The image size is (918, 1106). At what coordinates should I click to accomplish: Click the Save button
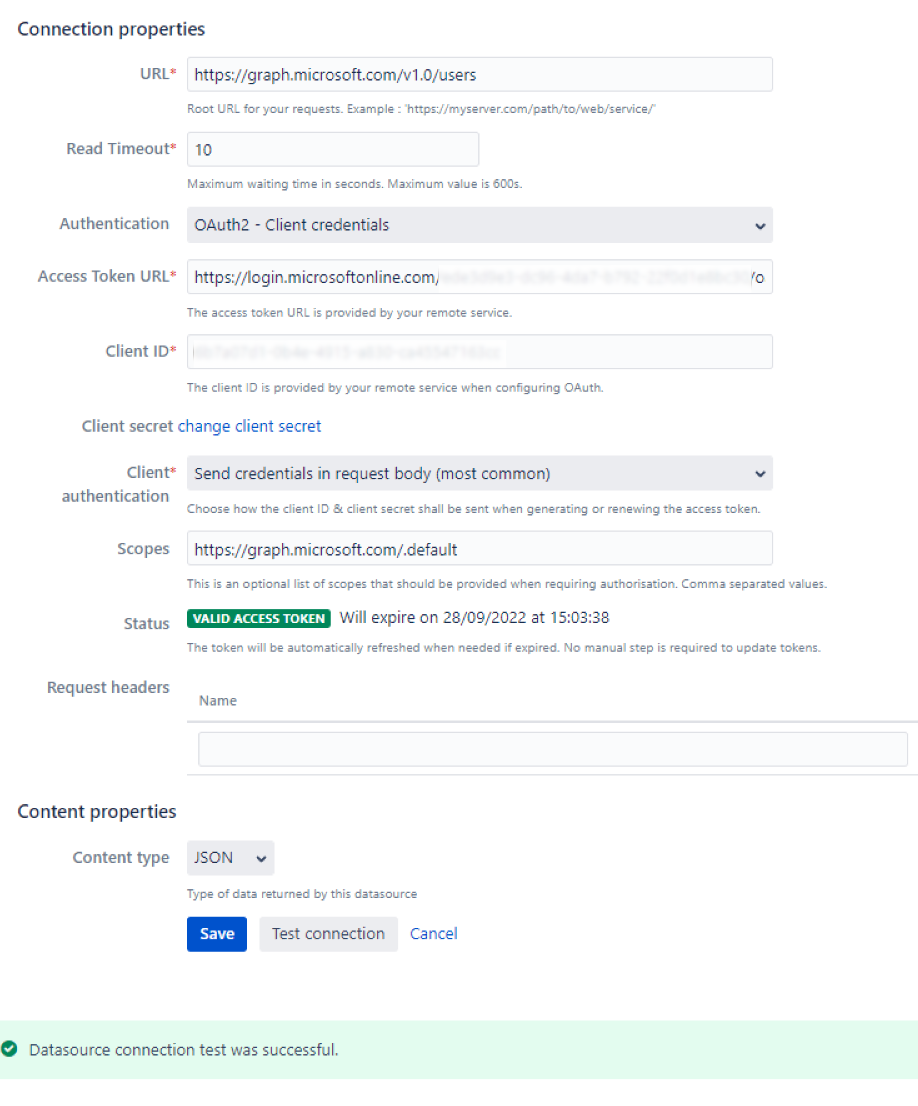tap(216, 934)
